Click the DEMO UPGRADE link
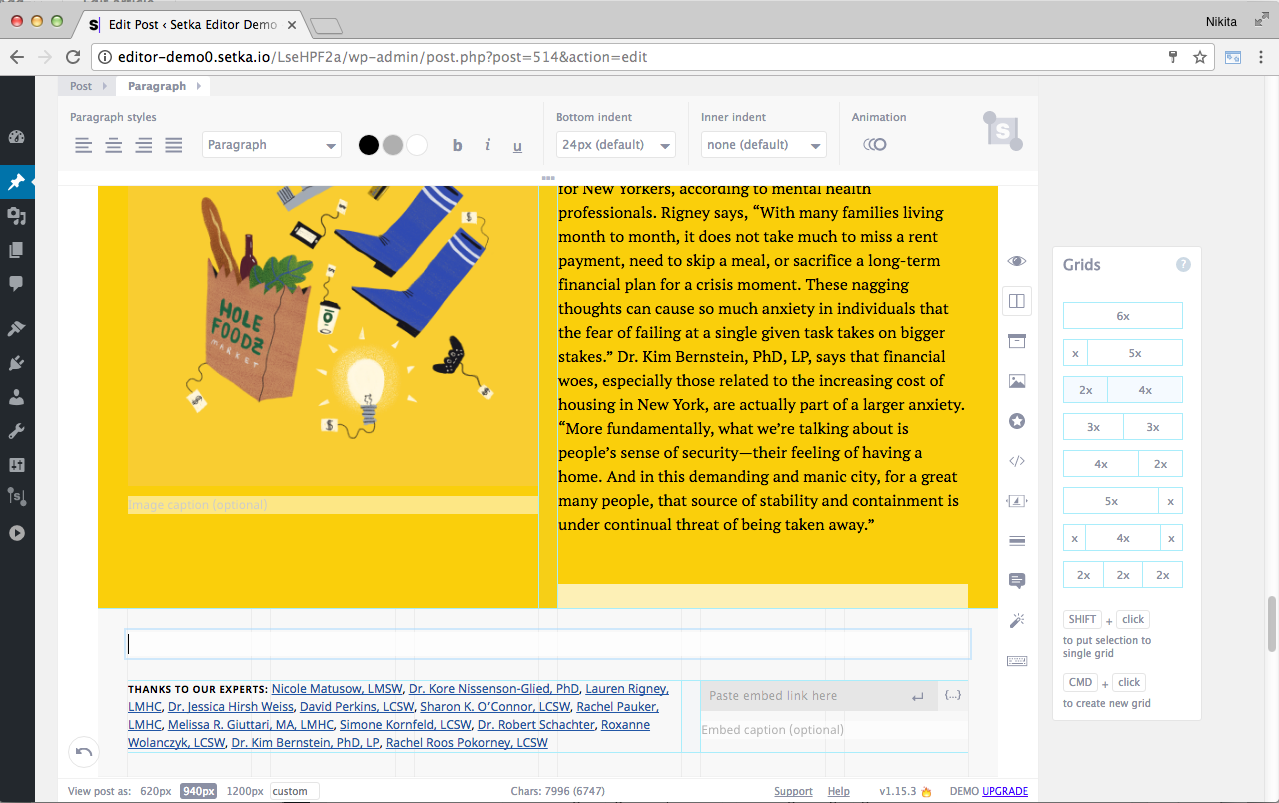Image resolution: width=1279 pixels, height=803 pixels. point(1007,790)
